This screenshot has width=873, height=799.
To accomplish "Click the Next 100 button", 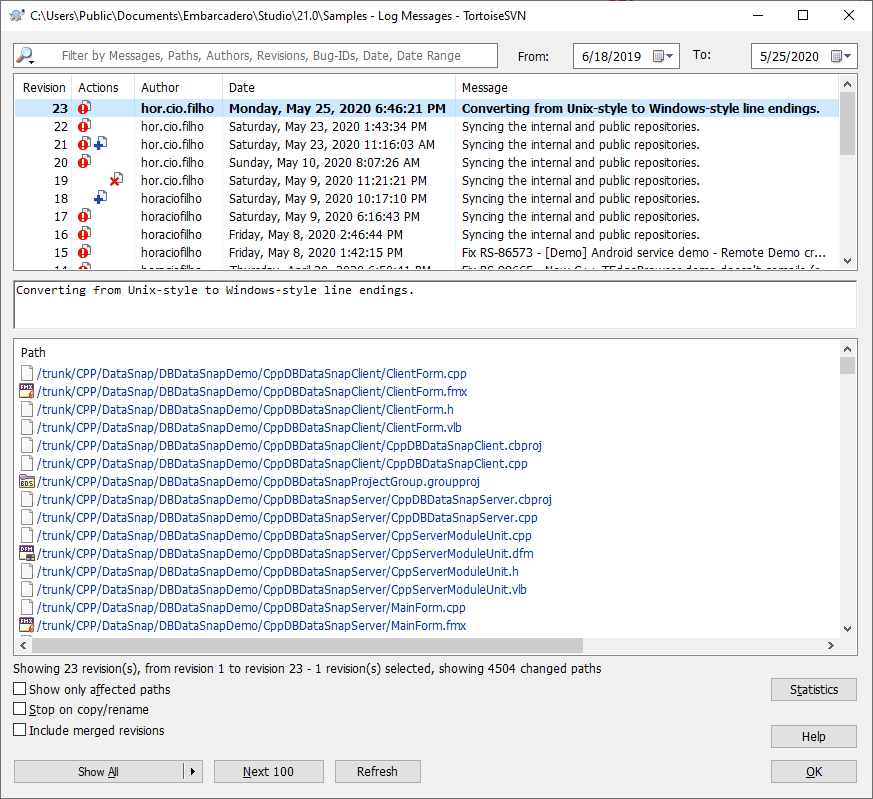I will pos(268,771).
